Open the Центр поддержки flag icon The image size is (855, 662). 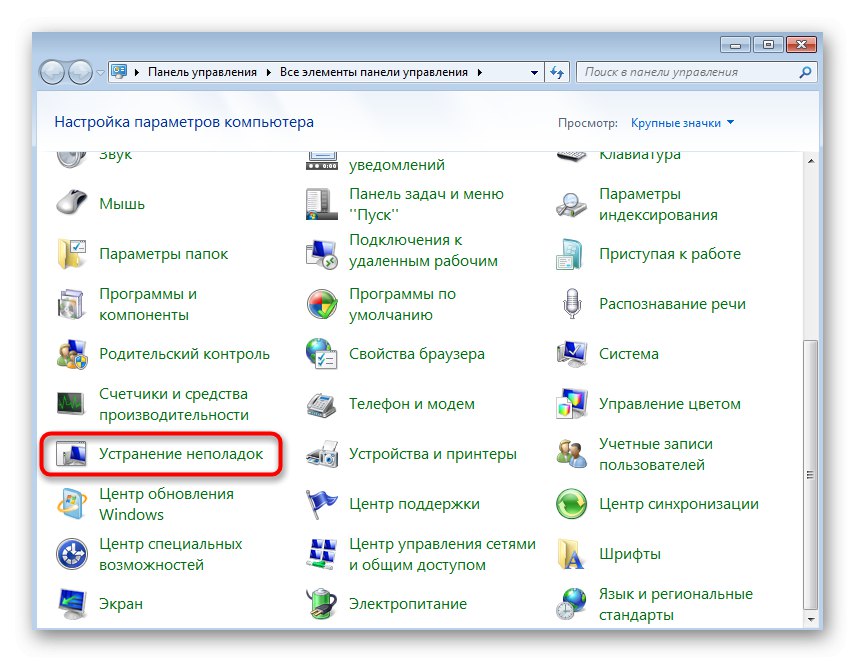(x=322, y=504)
